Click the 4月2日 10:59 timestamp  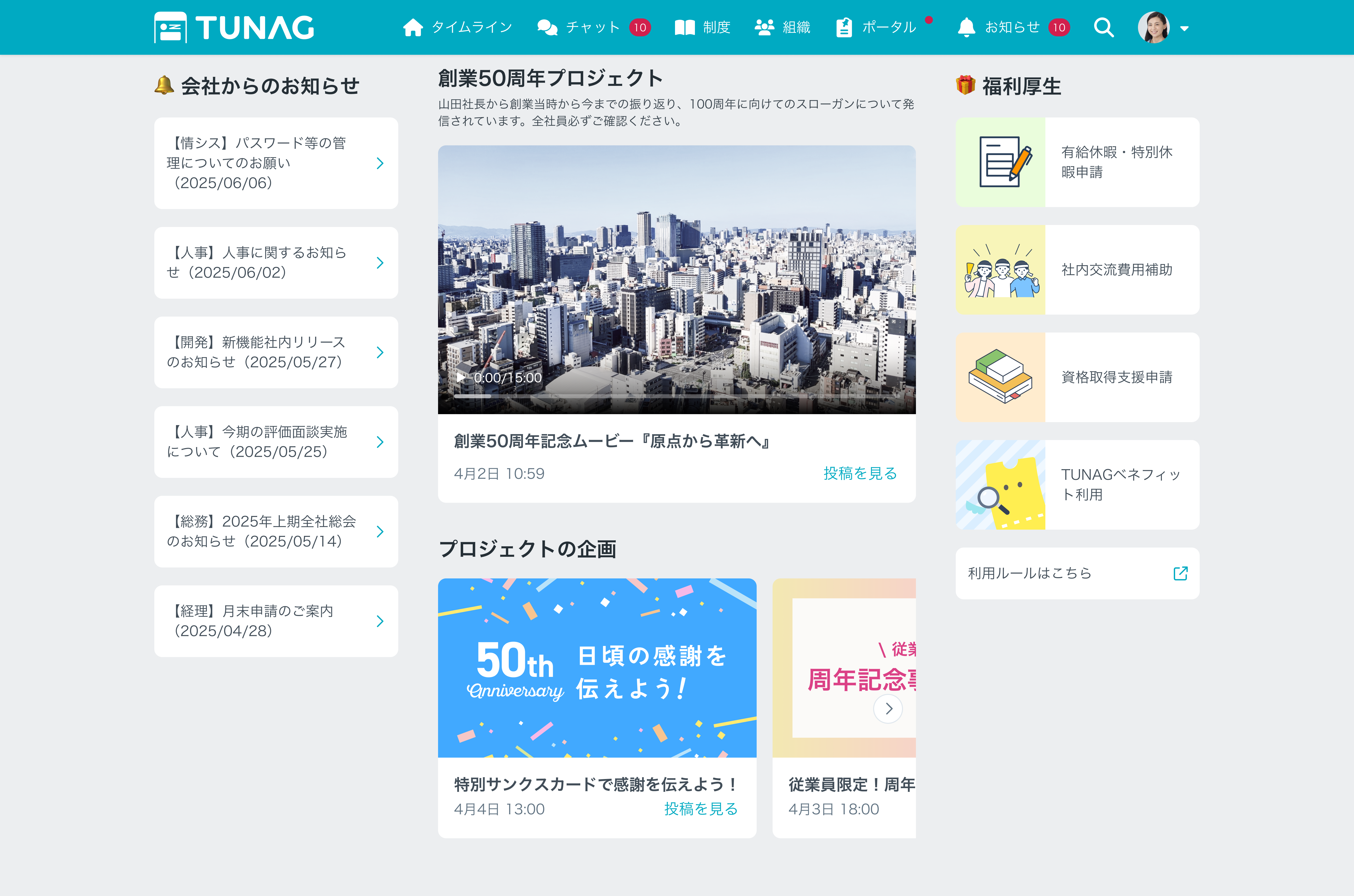499,474
